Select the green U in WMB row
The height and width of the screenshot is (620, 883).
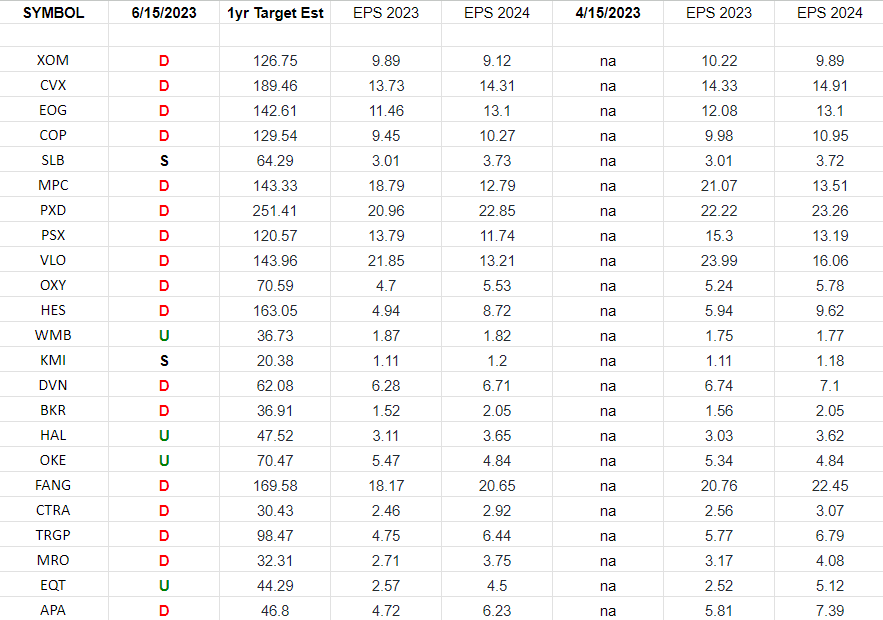pyautogui.click(x=164, y=336)
